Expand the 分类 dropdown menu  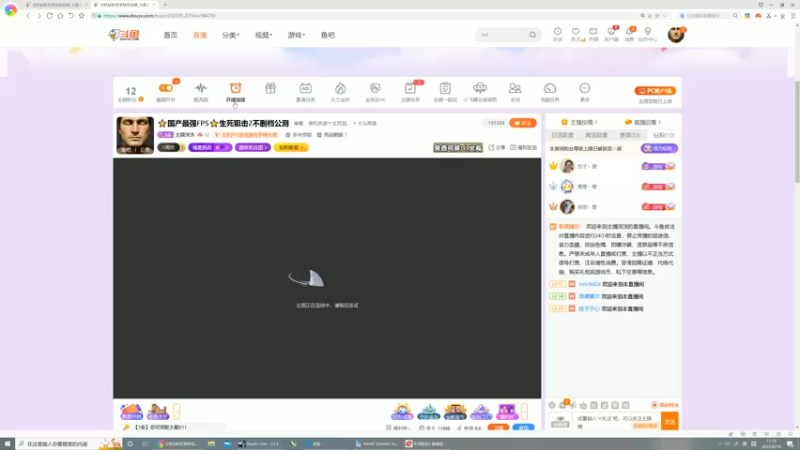(x=231, y=35)
